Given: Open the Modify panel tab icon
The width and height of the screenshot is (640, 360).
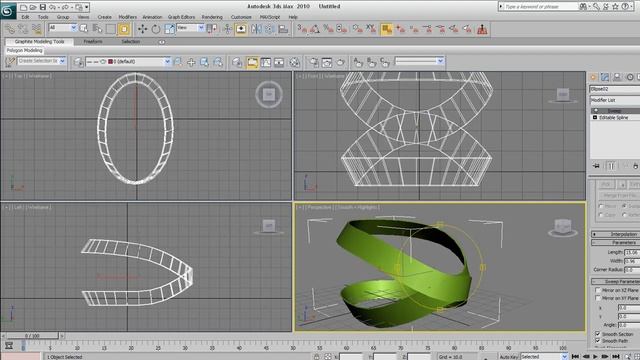Looking at the screenshot, I should coord(605,77).
